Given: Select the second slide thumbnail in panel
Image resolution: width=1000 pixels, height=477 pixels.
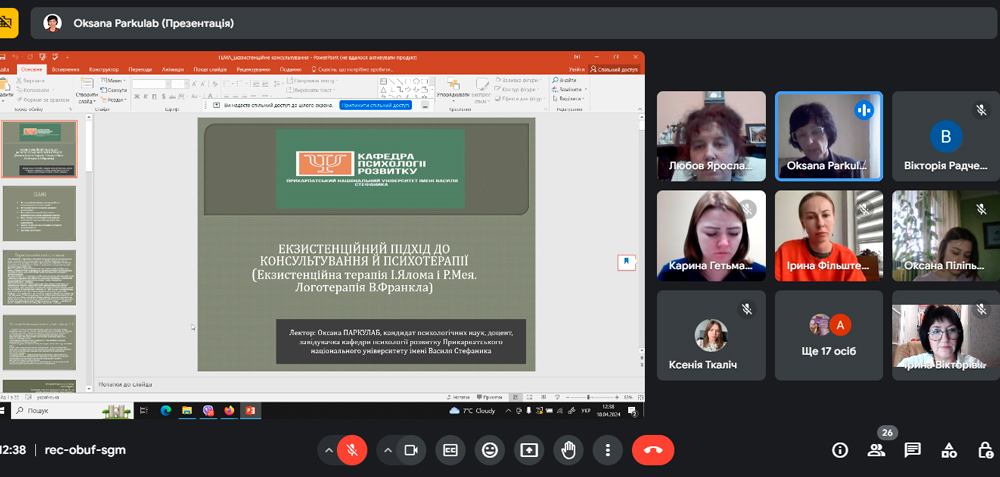Looking at the screenshot, I should tap(39, 212).
